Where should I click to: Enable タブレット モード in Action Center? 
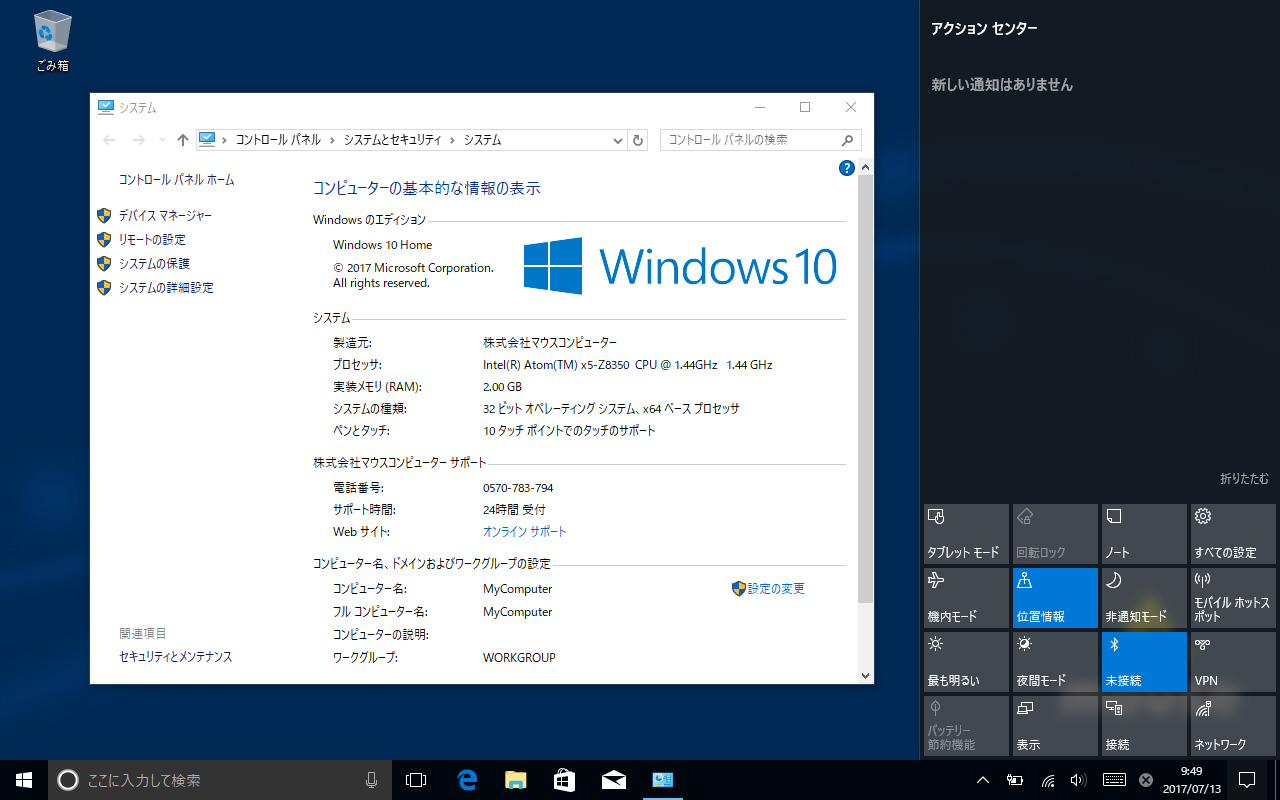point(966,533)
